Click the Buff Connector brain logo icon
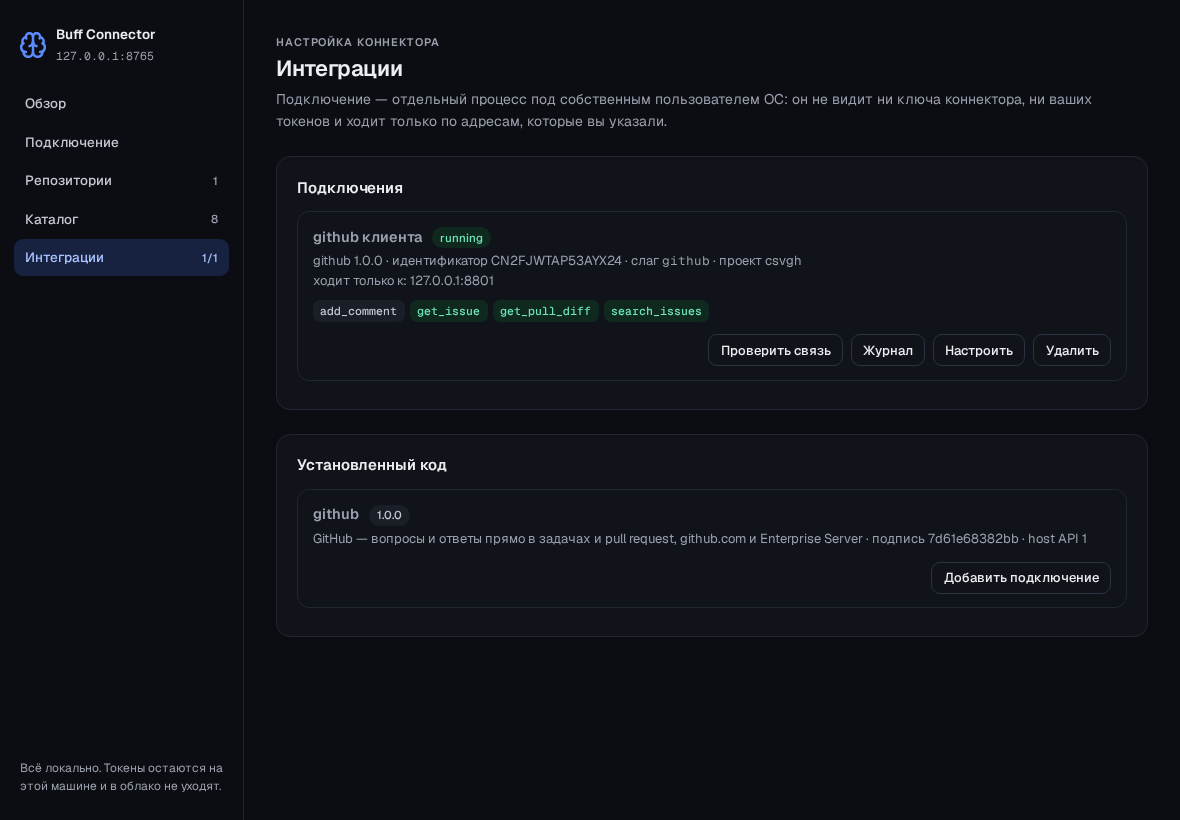Viewport: 1180px width, 820px height. [x=32, y=45]
